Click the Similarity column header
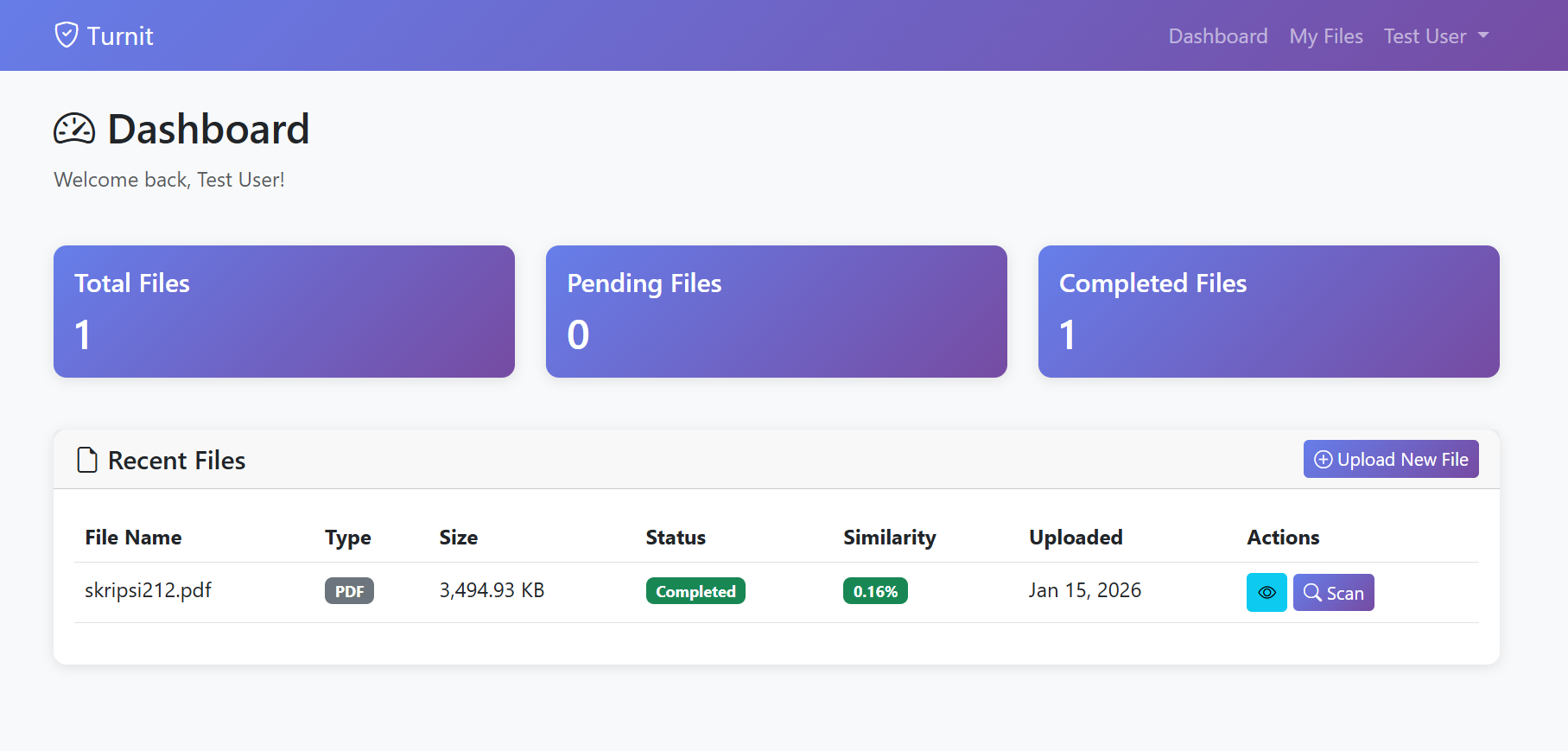This screenshot has width=1568, height=751. [889, 538]
